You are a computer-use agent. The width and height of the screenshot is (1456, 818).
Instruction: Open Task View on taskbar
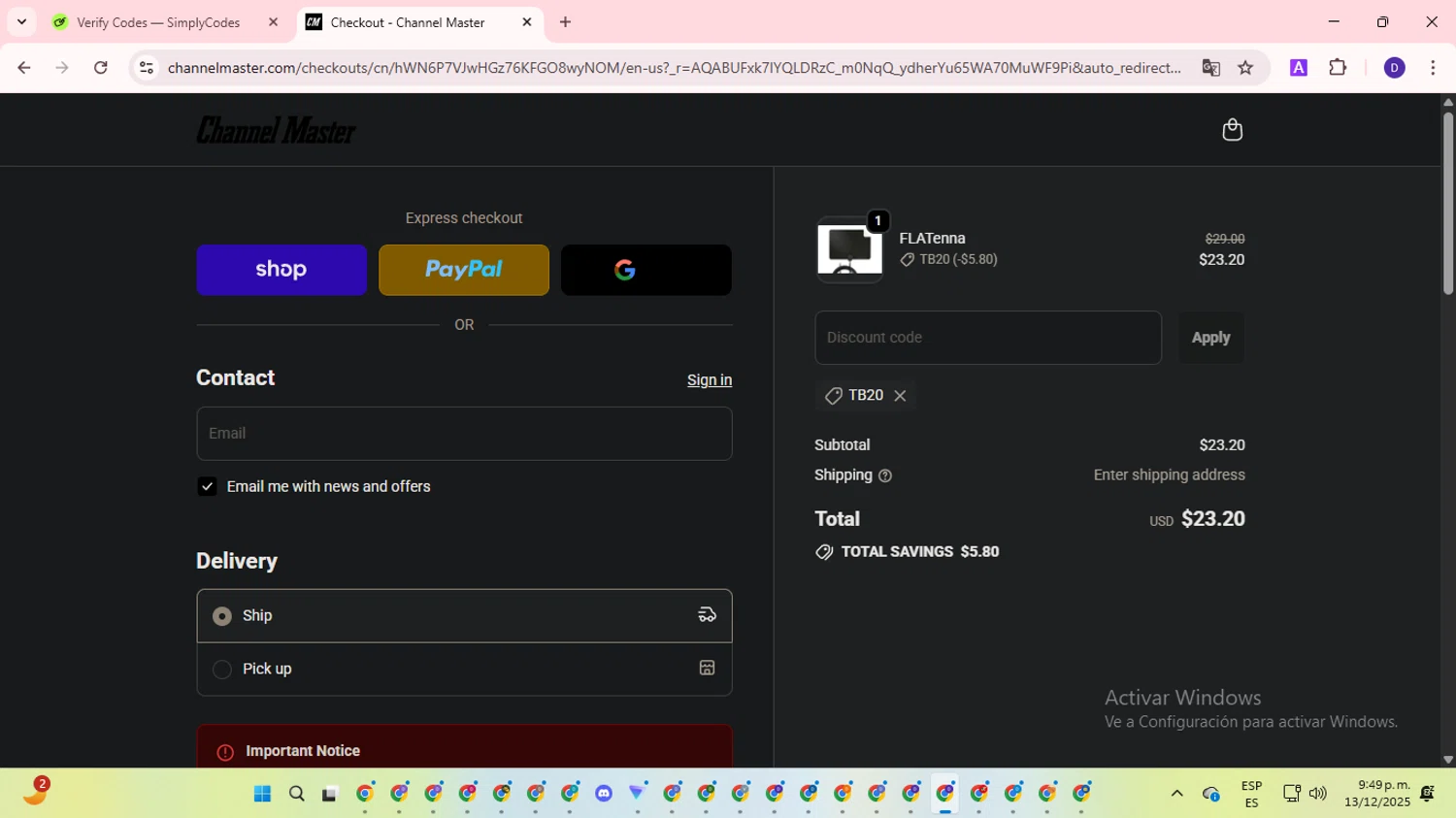click(x=330, y=794)
